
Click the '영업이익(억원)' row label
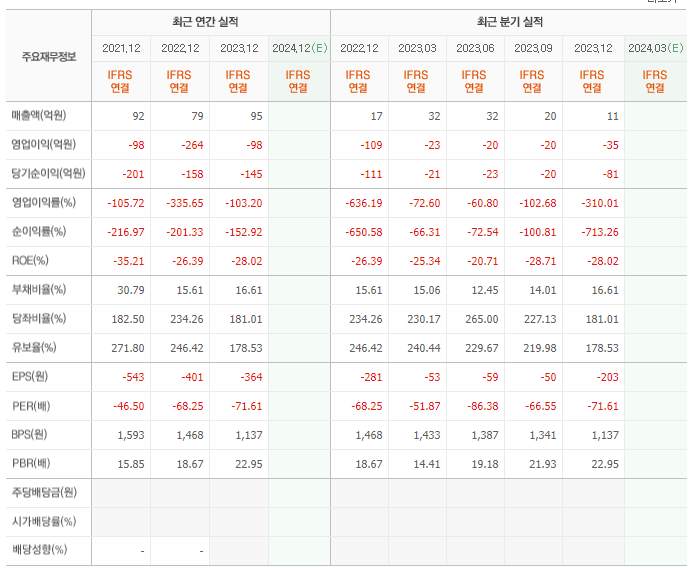tap(44, 145)
